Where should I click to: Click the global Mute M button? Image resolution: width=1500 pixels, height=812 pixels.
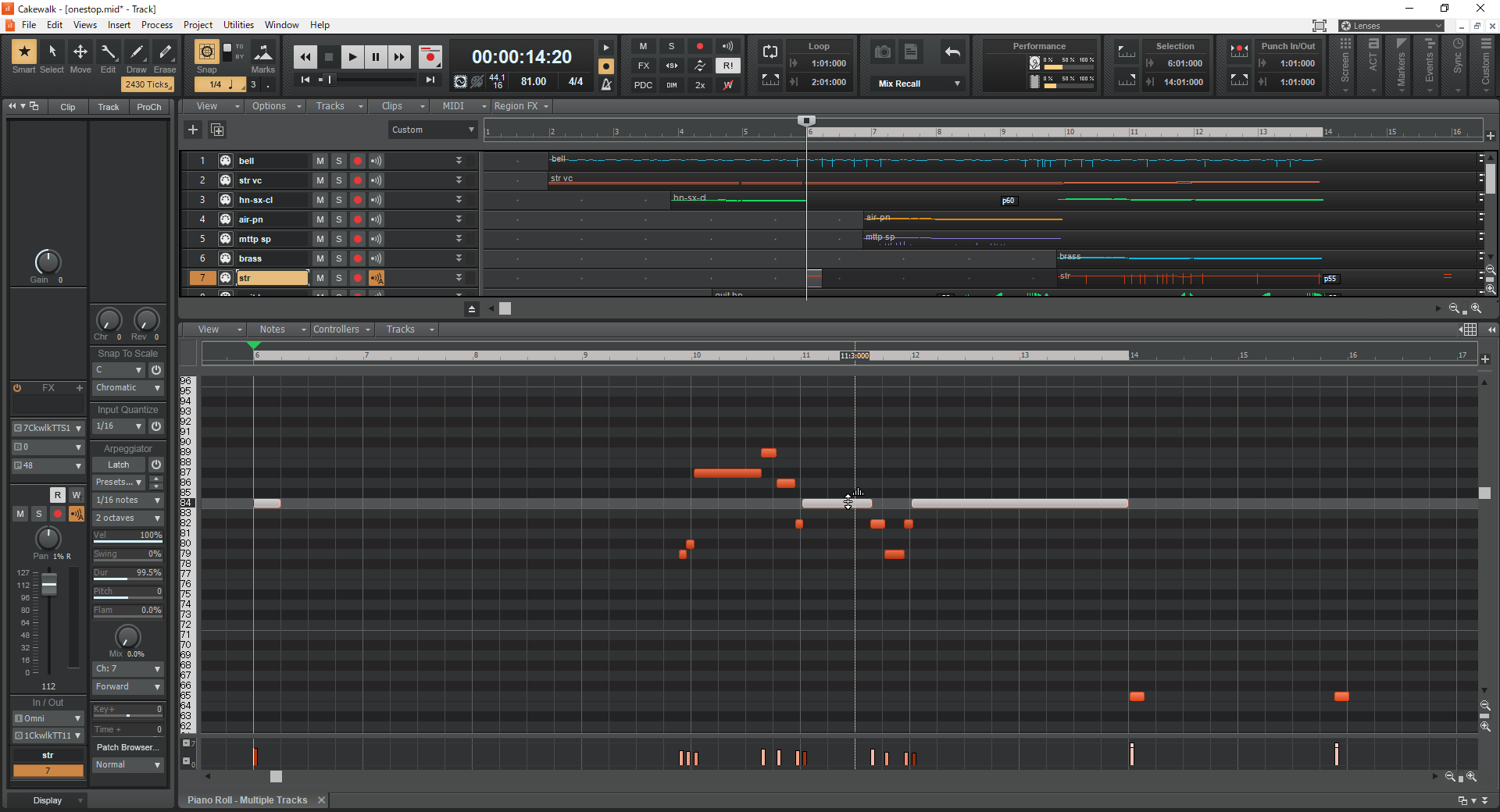coord(643,46)
